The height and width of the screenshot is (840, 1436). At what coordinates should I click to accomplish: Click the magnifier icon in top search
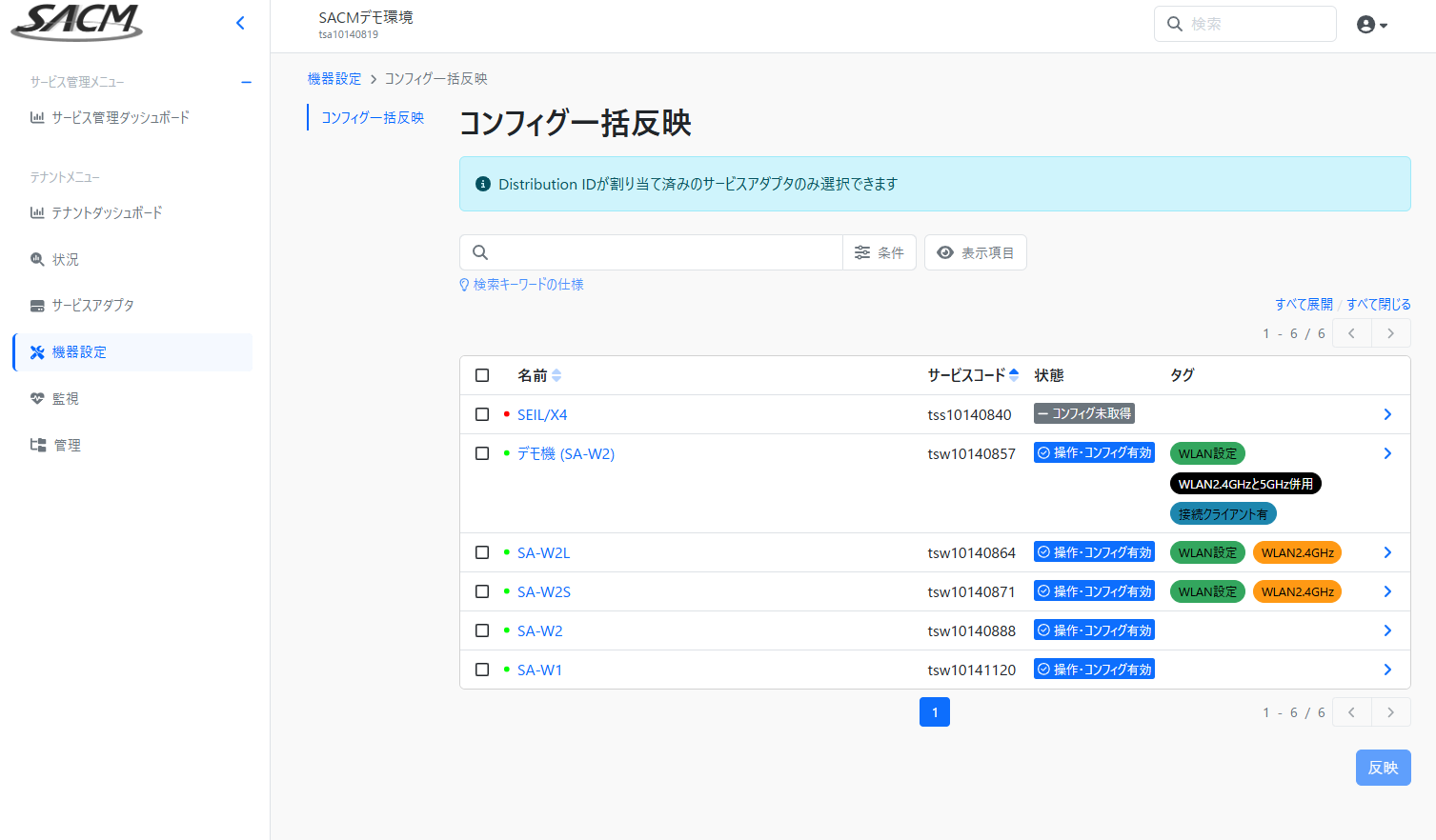point(1175,24)
